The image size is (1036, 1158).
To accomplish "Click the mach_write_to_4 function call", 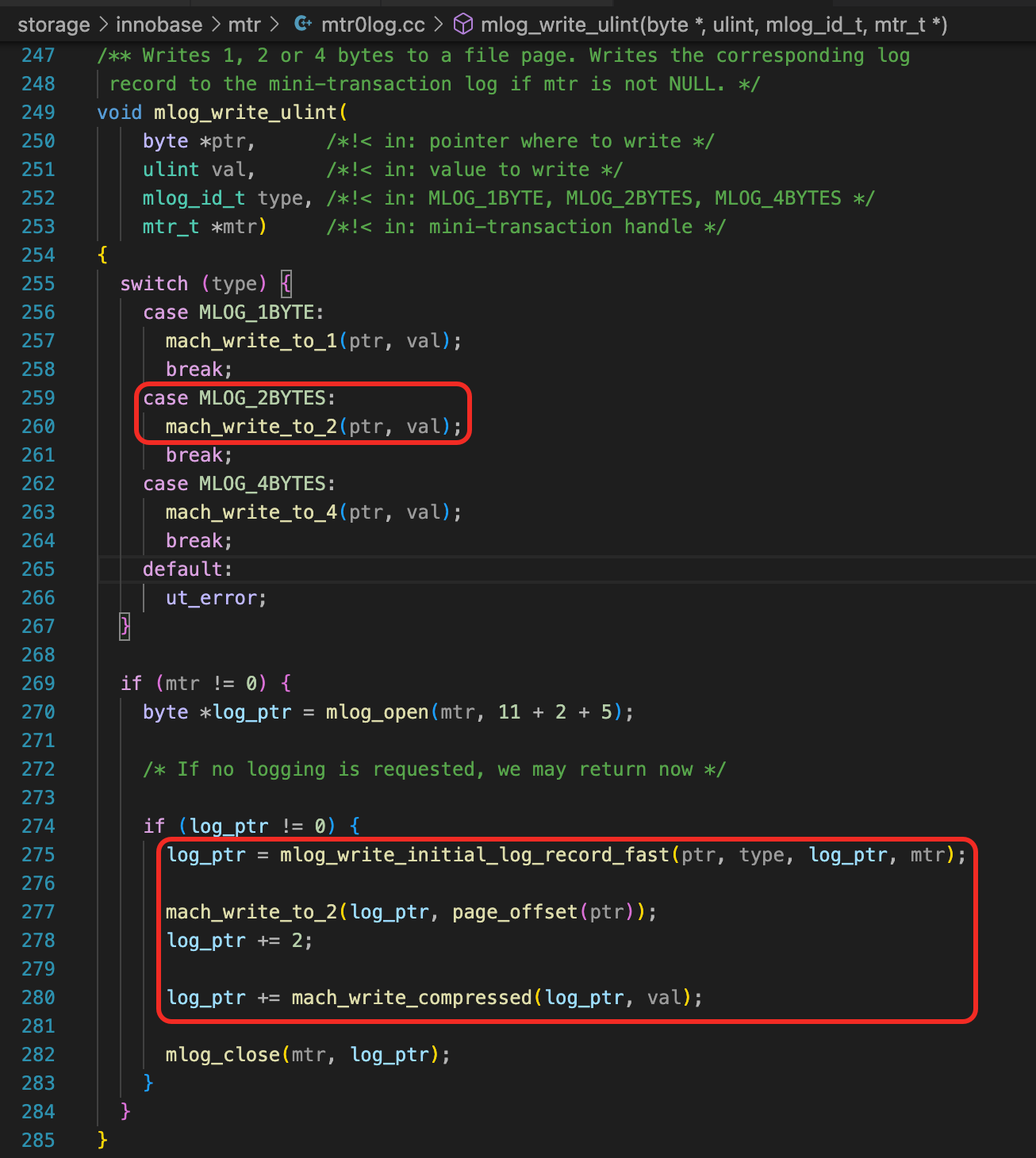I will click(x=251, y=512).
